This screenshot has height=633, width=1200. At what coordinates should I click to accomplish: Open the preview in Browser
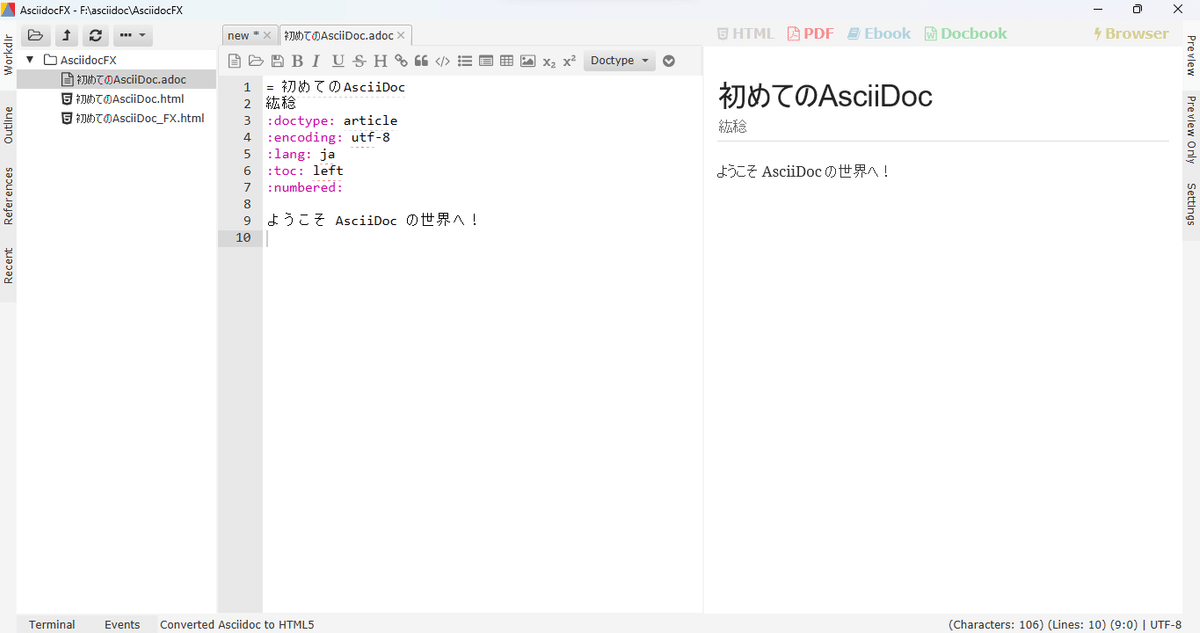point(1131,33)
